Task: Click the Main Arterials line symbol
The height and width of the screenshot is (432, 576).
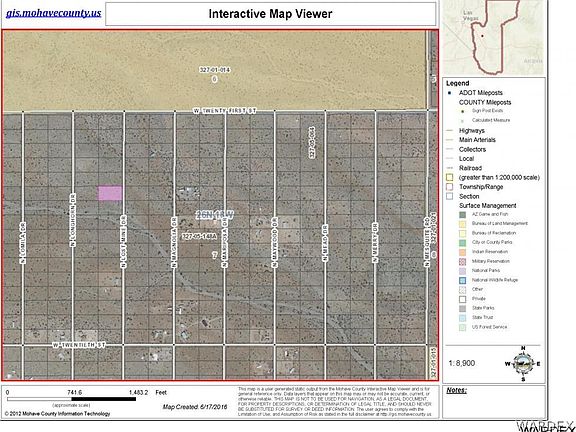Action: [x=450, y=140]
